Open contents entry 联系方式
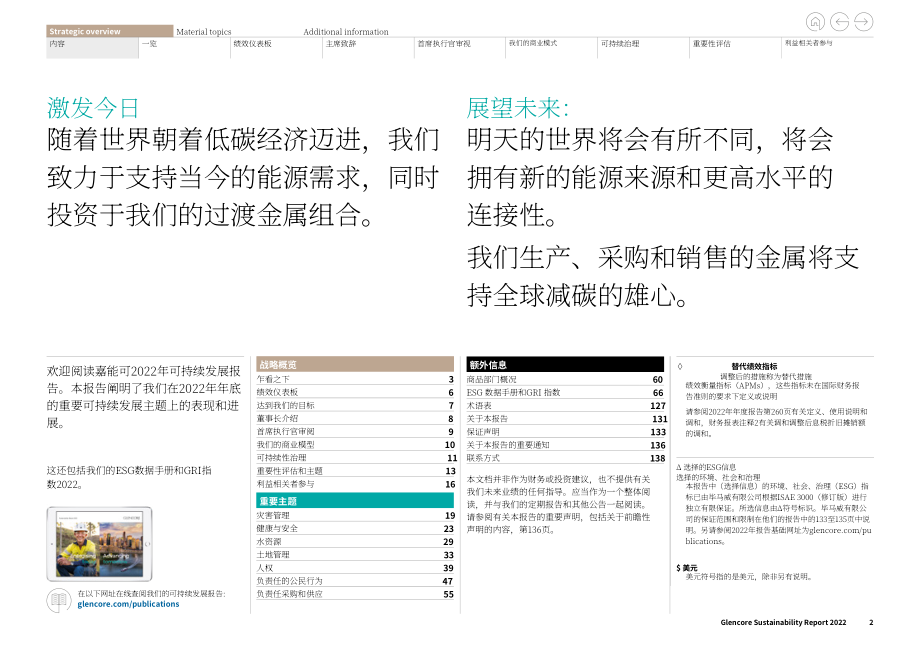 (565, 458)
